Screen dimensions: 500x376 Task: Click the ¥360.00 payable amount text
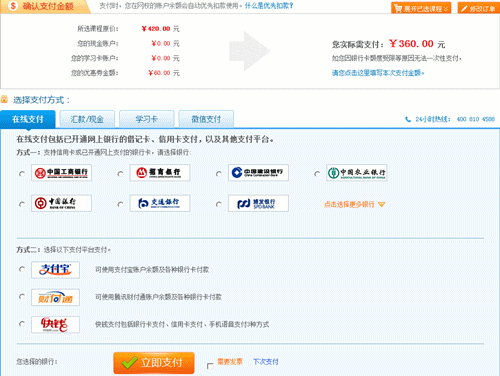pyautogui.click(x=411, y=44)
